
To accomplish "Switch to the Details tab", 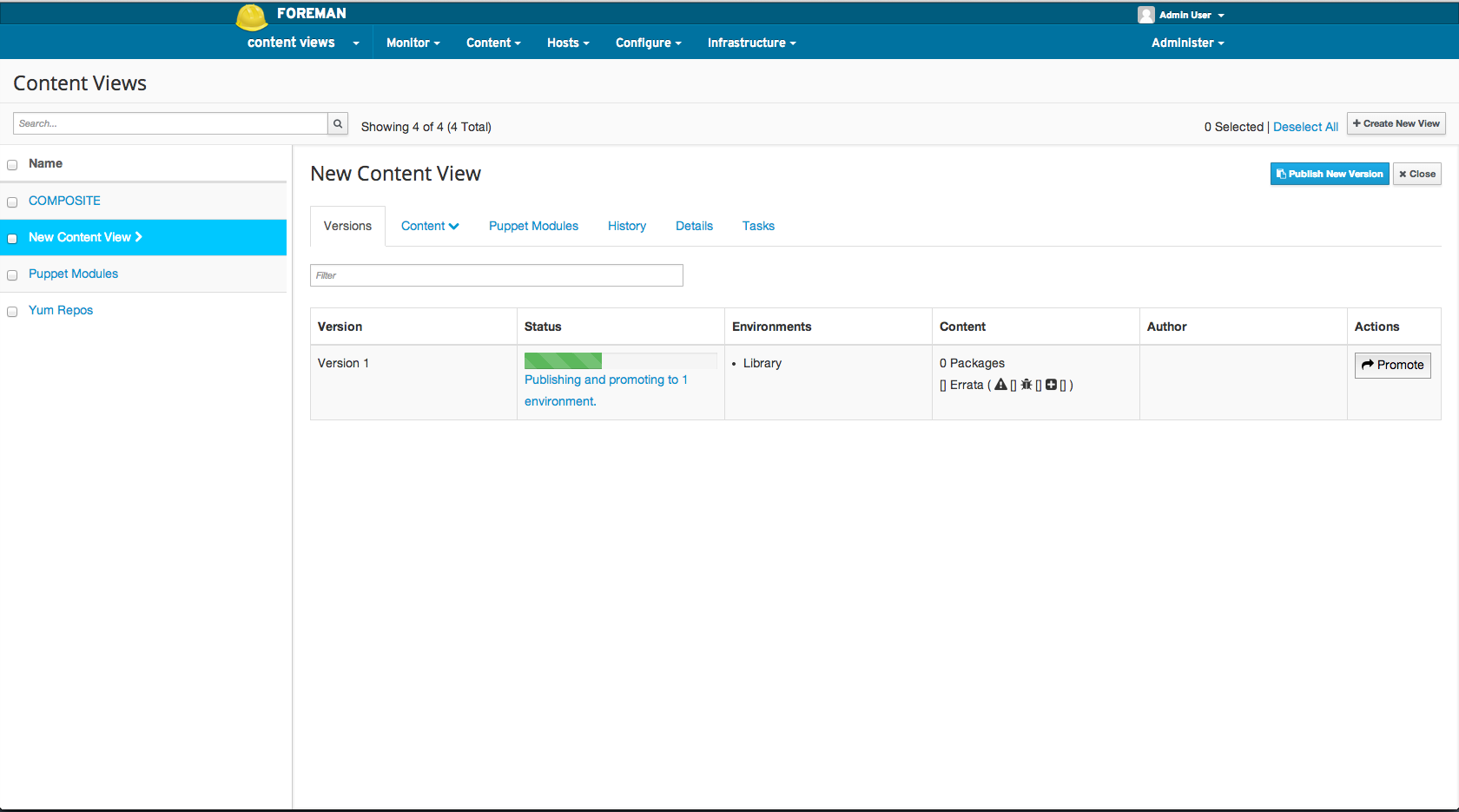I will (x=694, y=226).
